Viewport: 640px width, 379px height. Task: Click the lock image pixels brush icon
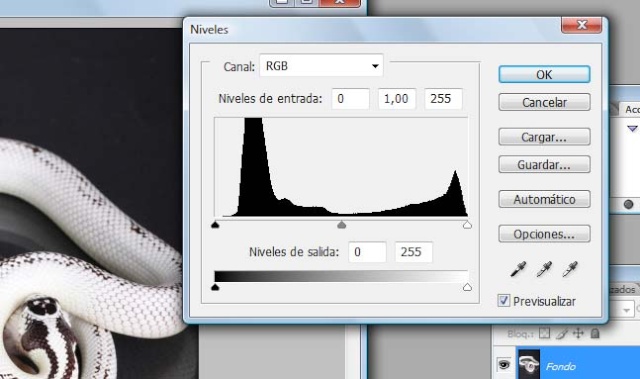[562, 334]
